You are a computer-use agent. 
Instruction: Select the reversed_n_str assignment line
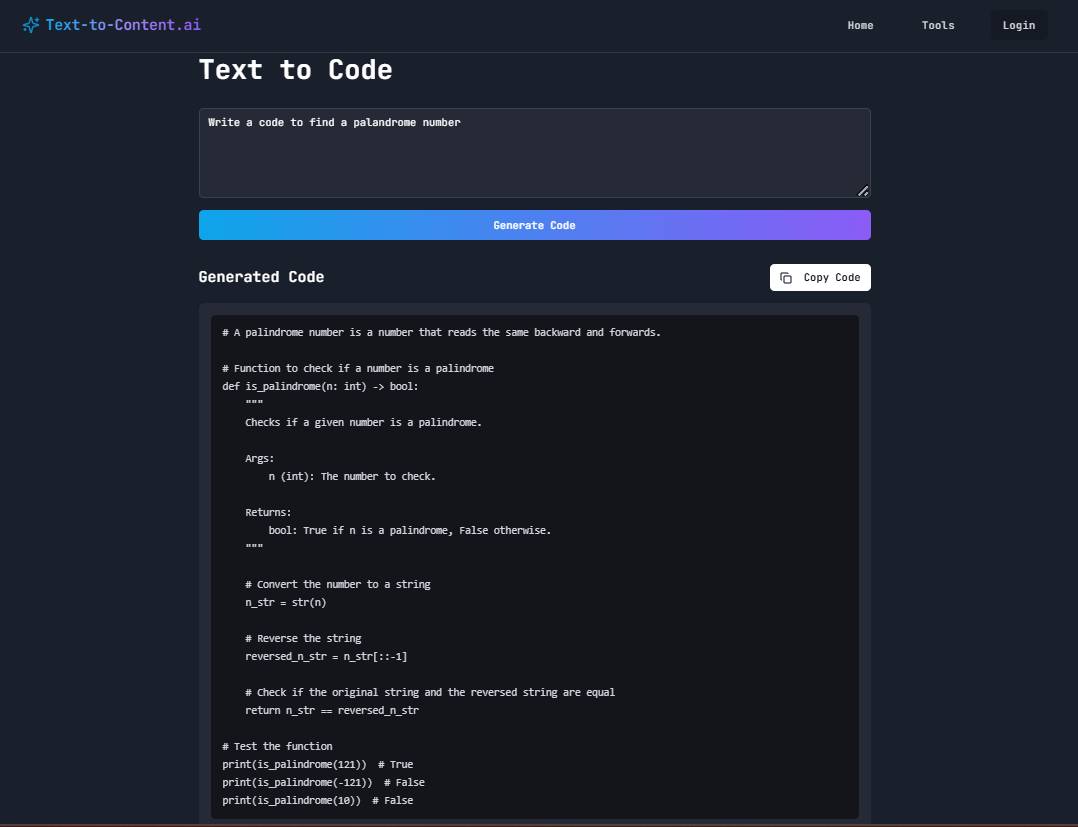click(x=327, y=656)
